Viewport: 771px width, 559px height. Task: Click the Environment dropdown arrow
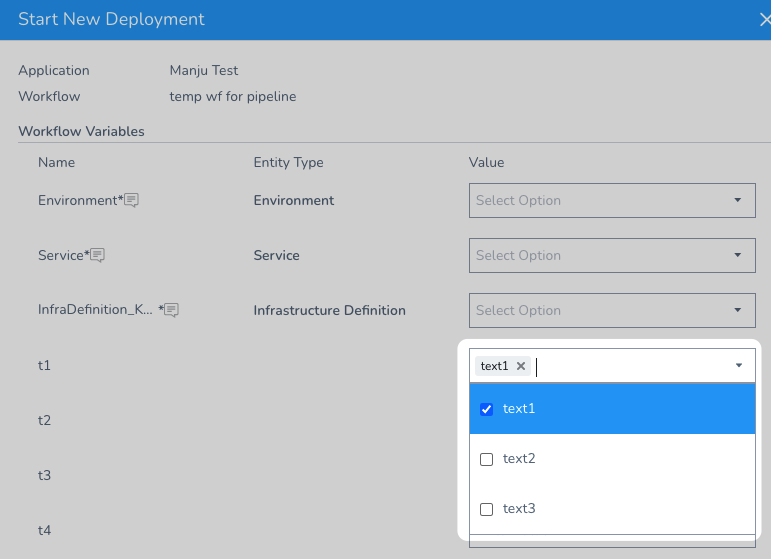(x=738, y=200)
